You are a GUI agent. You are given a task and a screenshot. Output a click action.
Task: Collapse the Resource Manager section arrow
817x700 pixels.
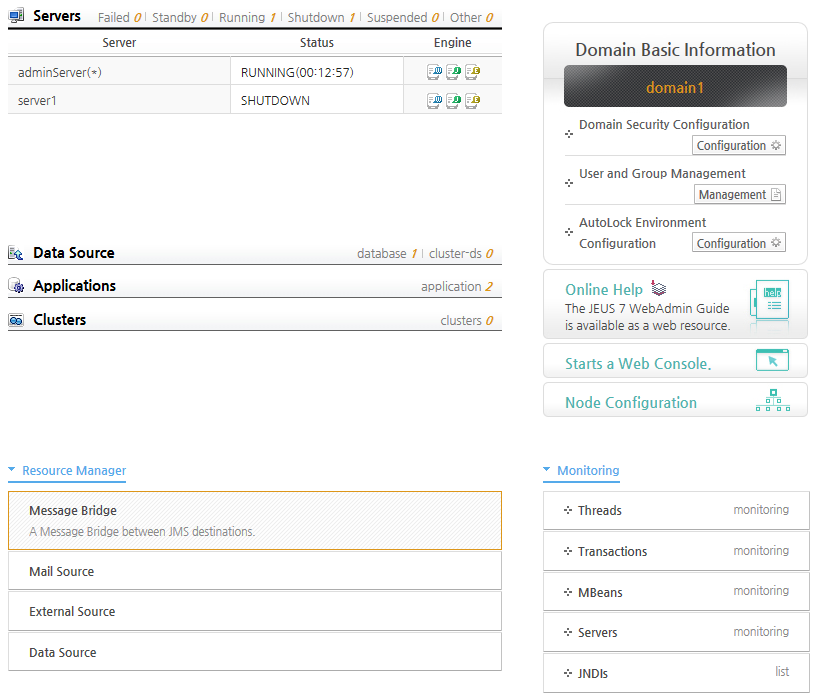point(12,469)
